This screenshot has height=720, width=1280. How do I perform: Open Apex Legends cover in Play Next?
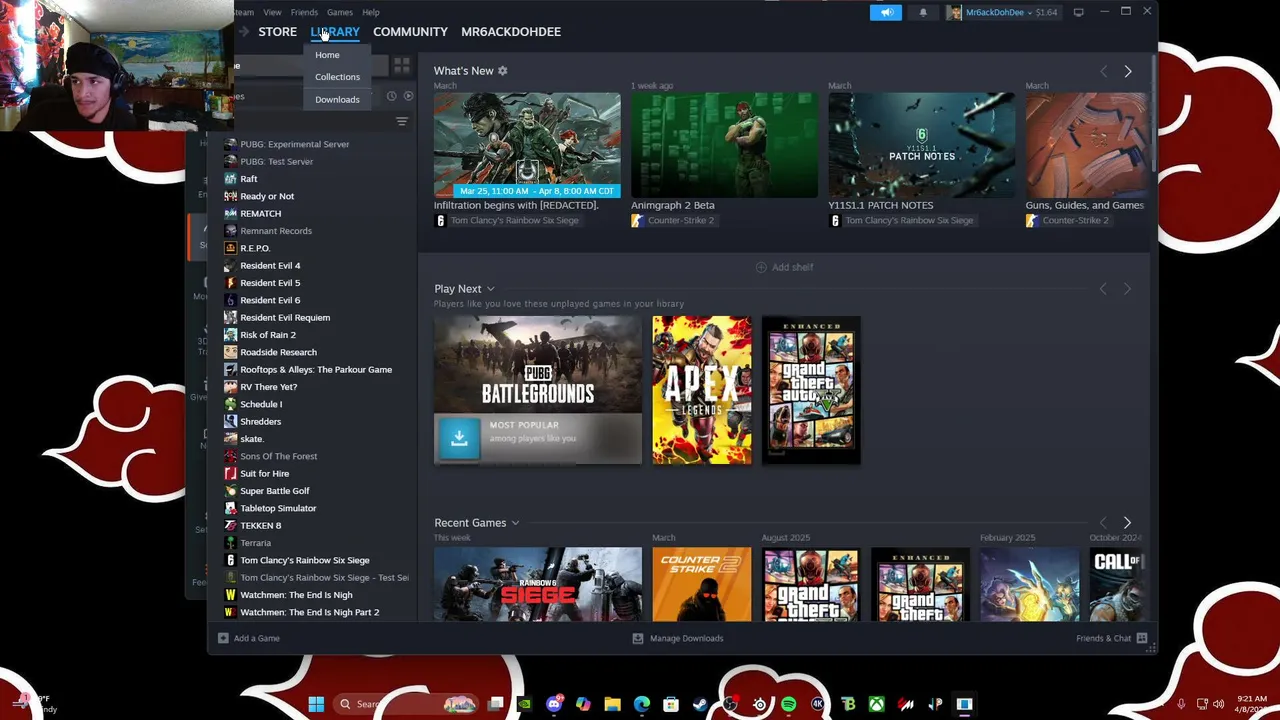[702, 390]
